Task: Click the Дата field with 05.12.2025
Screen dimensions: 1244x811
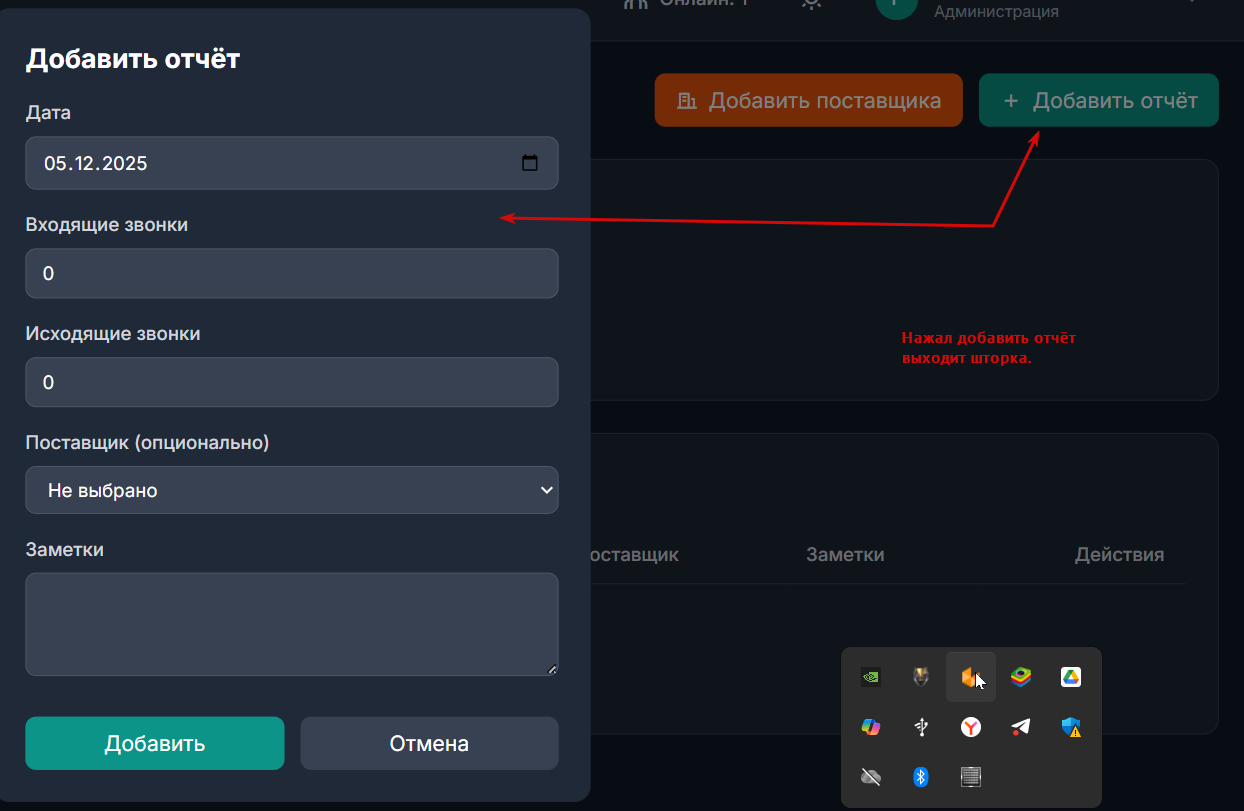Action: (x=292, y=163)
